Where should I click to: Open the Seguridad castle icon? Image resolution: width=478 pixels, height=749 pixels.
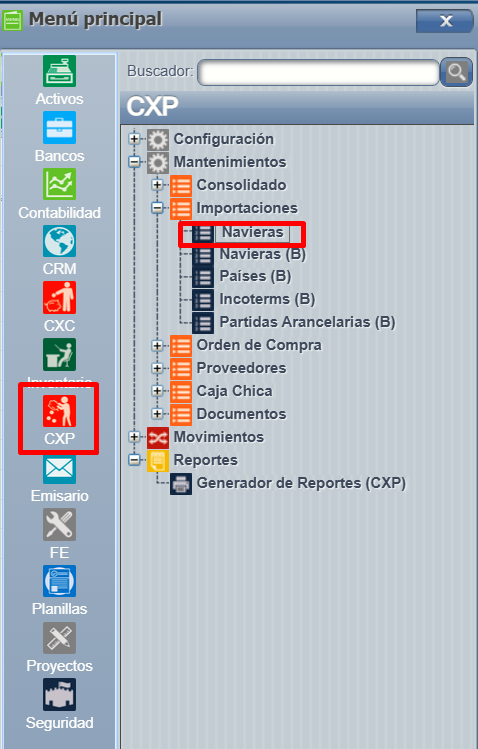pos(59,695)
